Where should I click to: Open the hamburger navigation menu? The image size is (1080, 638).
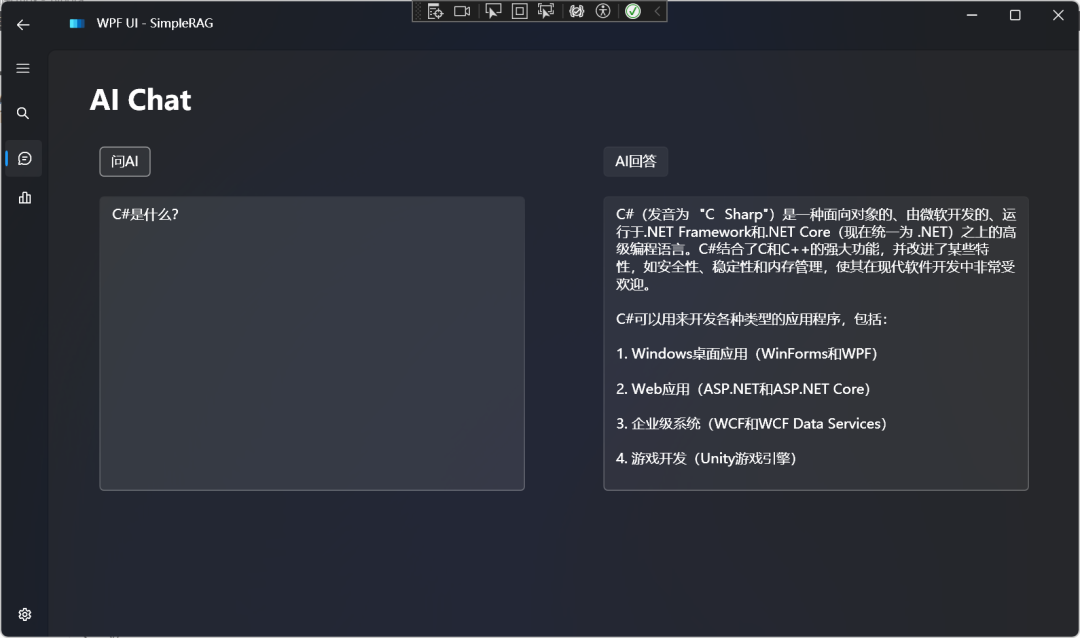click(x=23, y=68)
